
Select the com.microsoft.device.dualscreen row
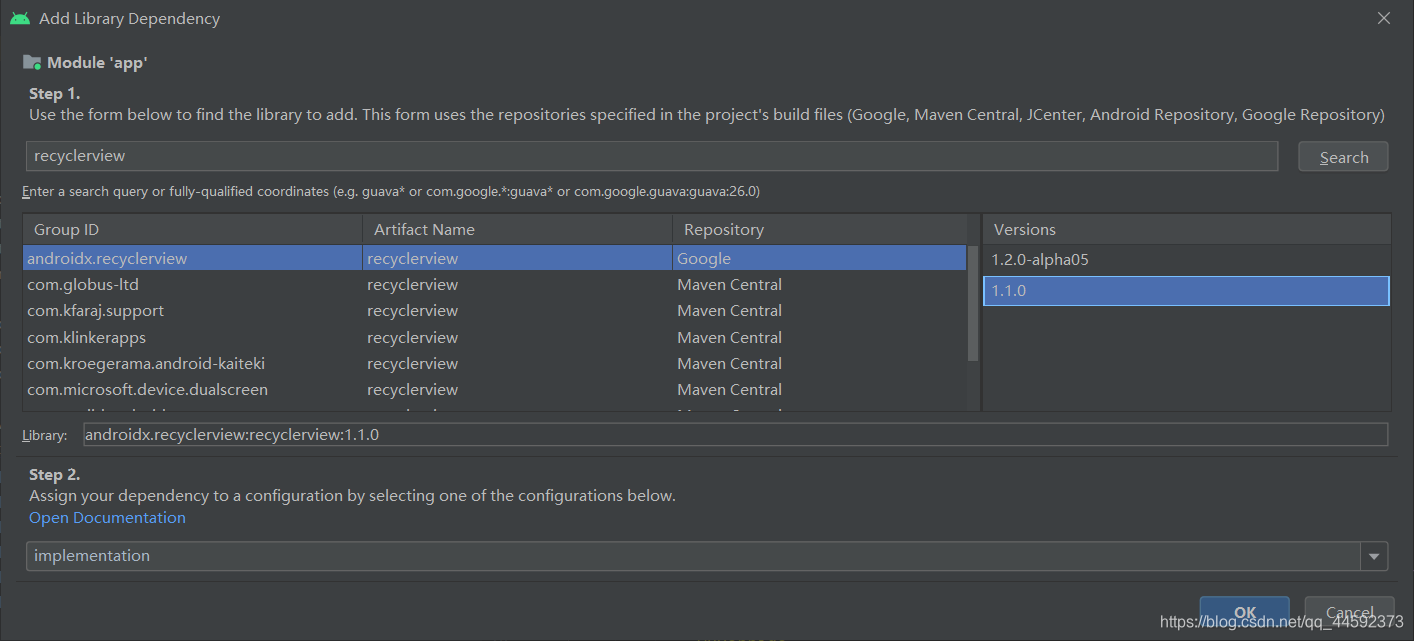[495, 389]
